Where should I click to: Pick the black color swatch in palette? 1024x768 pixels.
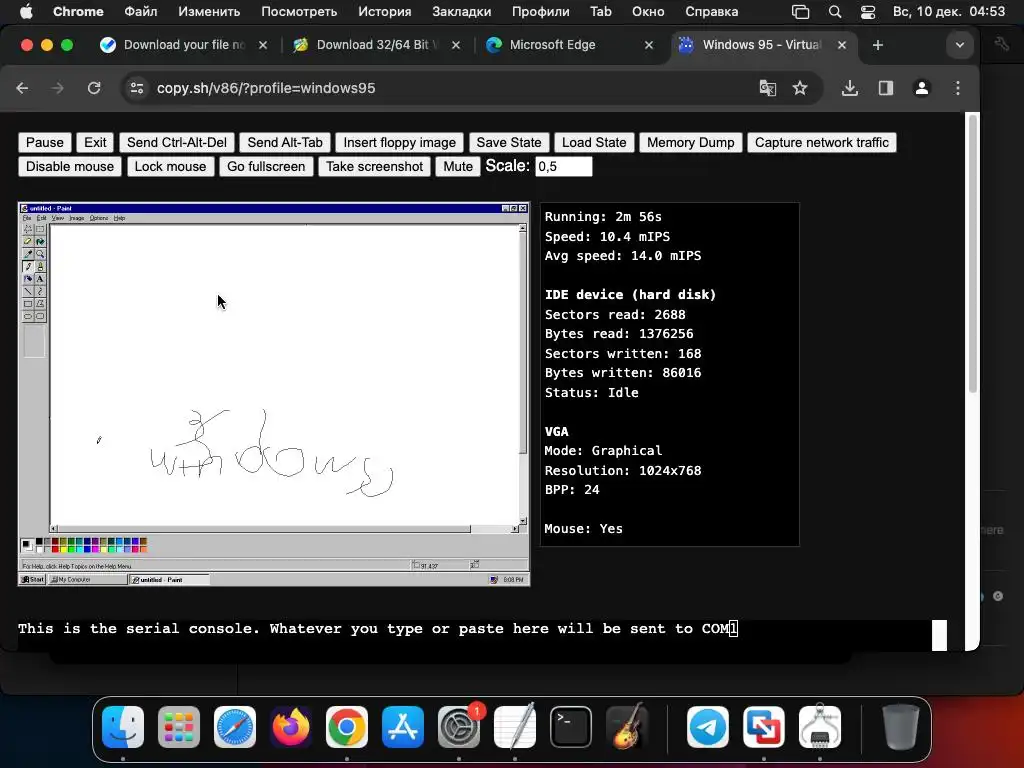click(39, 541)
